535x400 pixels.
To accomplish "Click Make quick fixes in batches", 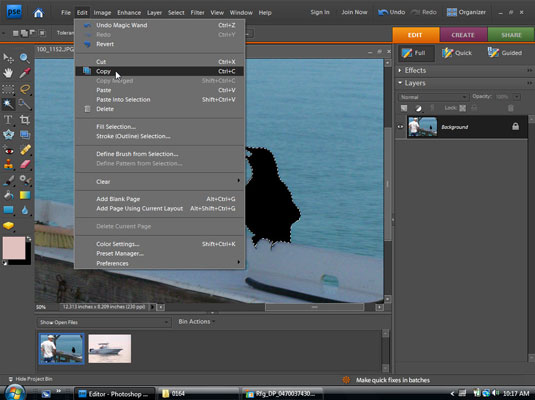I will pyautogui.click(x=392, y=380).
